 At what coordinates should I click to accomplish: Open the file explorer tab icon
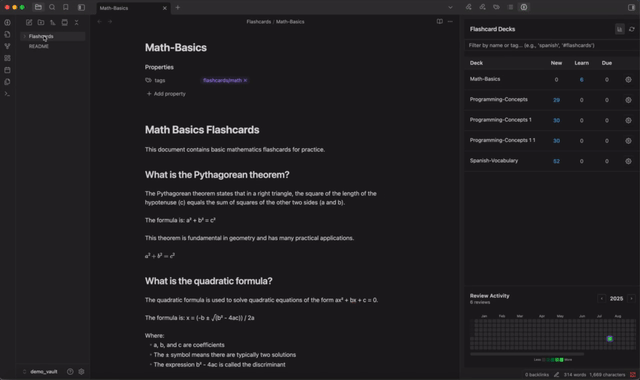click(x=38, y=7)
